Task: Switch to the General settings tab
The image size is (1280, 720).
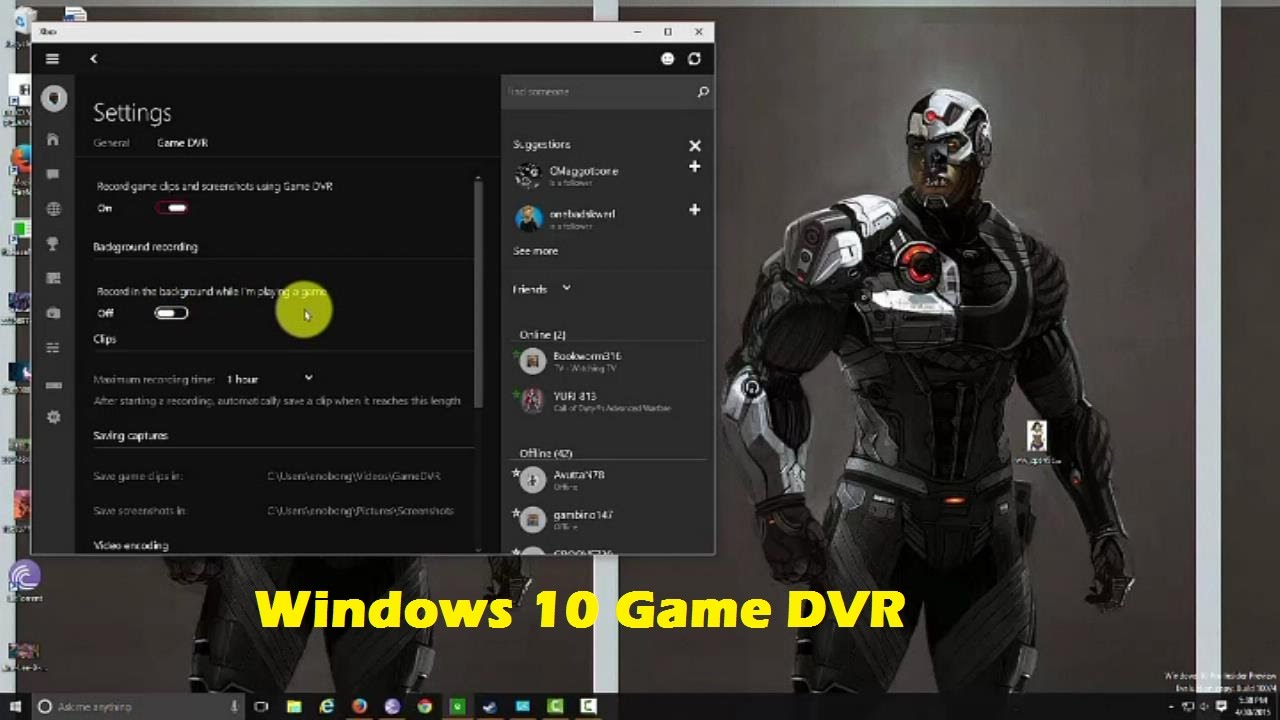Action: coord(111,143)
